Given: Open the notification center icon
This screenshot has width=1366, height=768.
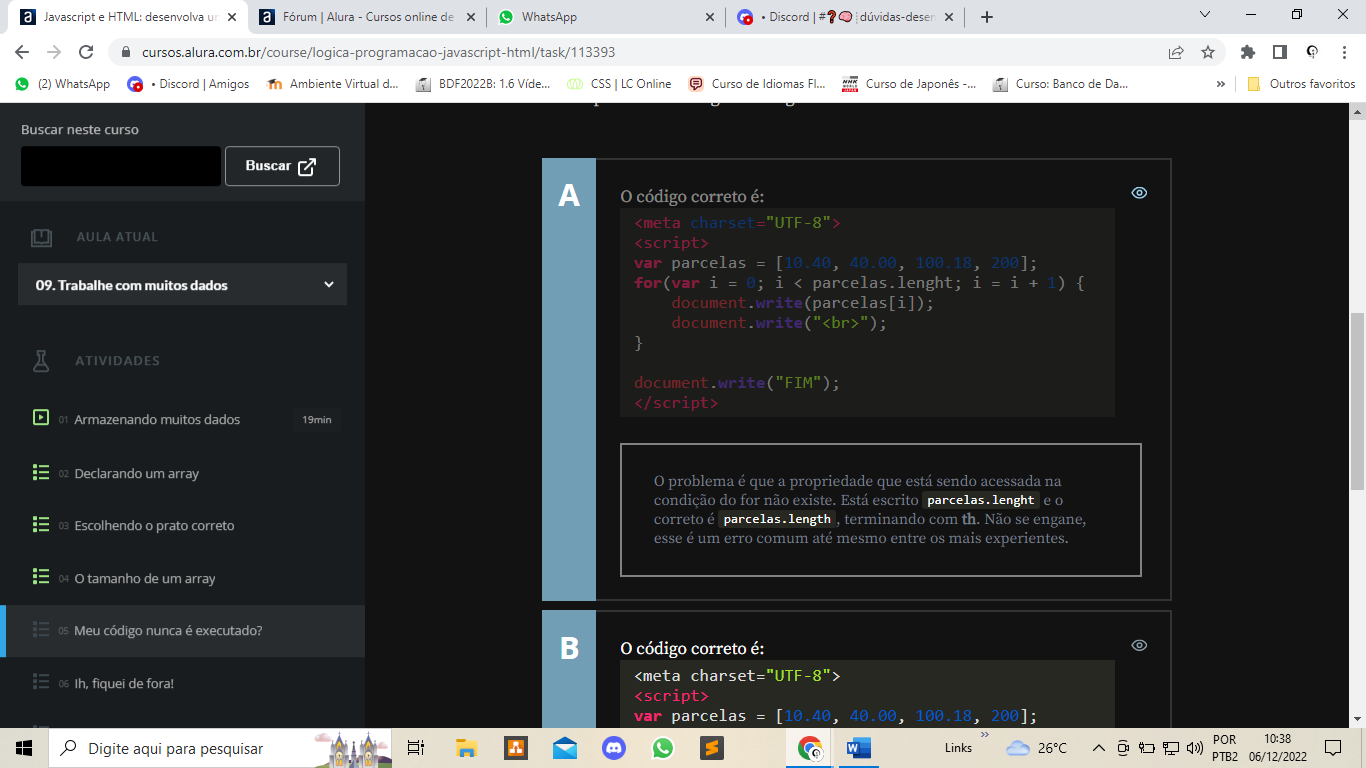Looking at the screenshot, I should [1332, 748].
